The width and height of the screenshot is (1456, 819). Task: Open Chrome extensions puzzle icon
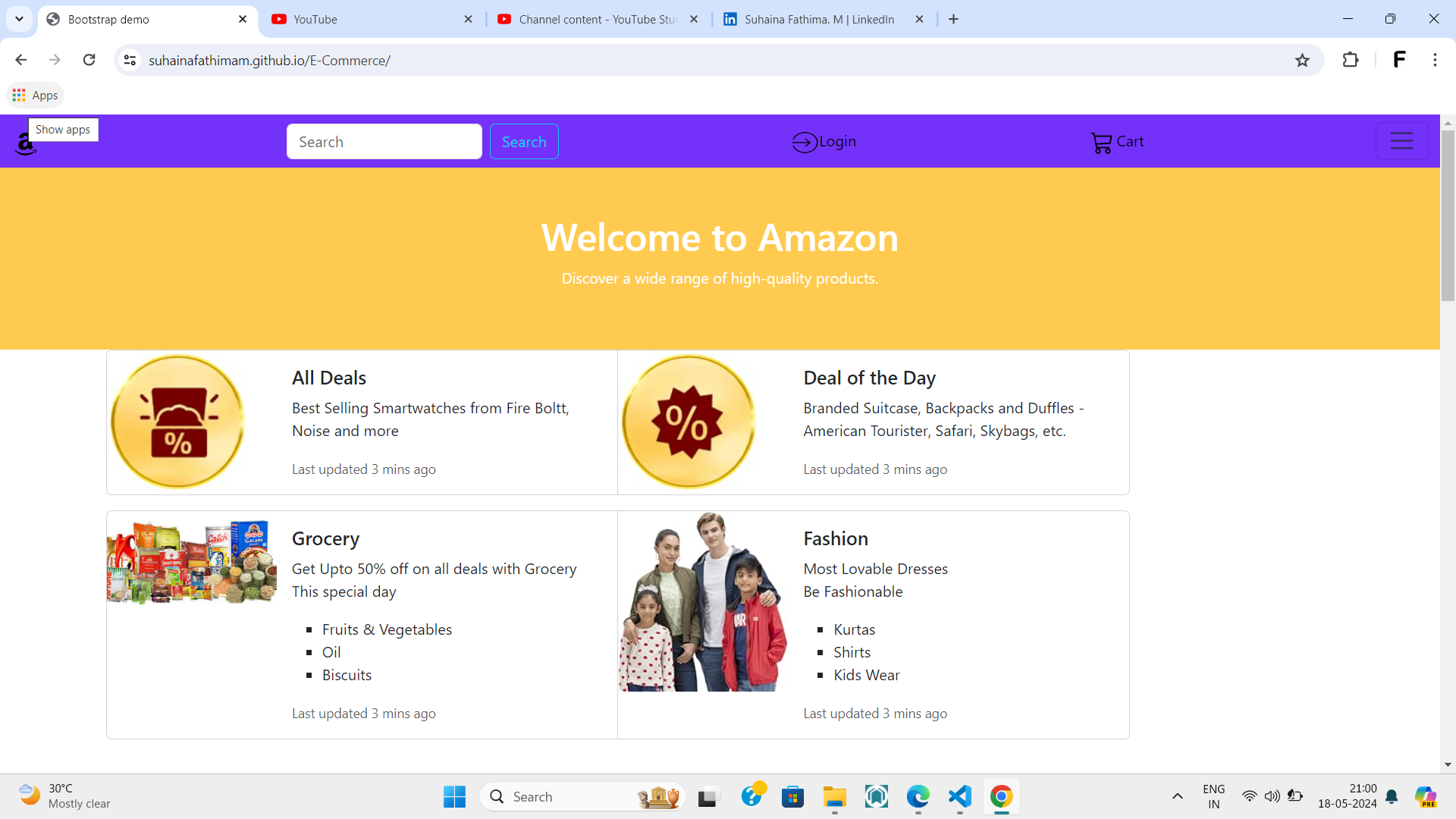click(x=1350, y=60)
